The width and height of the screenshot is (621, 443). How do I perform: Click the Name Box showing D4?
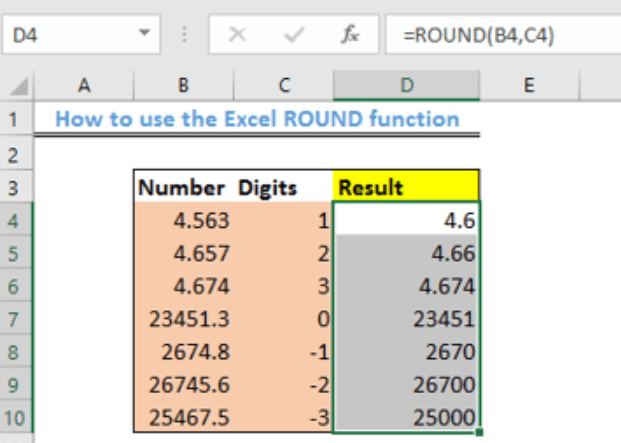pos(81,34)
